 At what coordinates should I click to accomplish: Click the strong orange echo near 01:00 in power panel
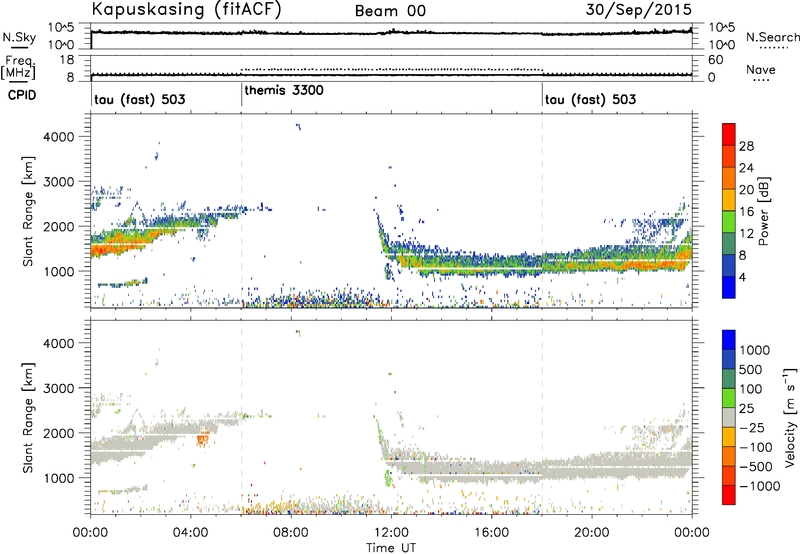click(x=122, y=245)
